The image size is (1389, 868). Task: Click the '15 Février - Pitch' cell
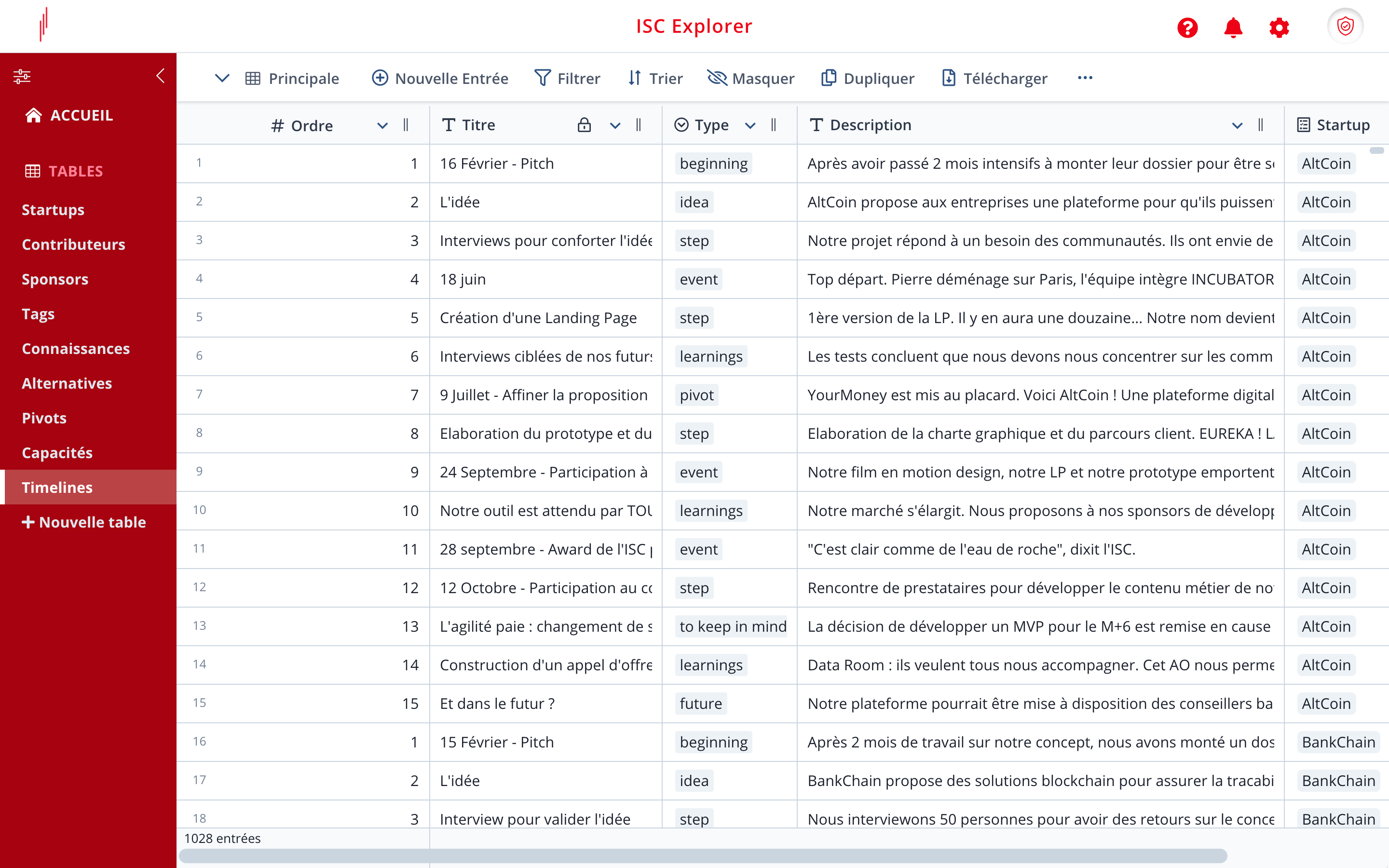pos(545,742)
